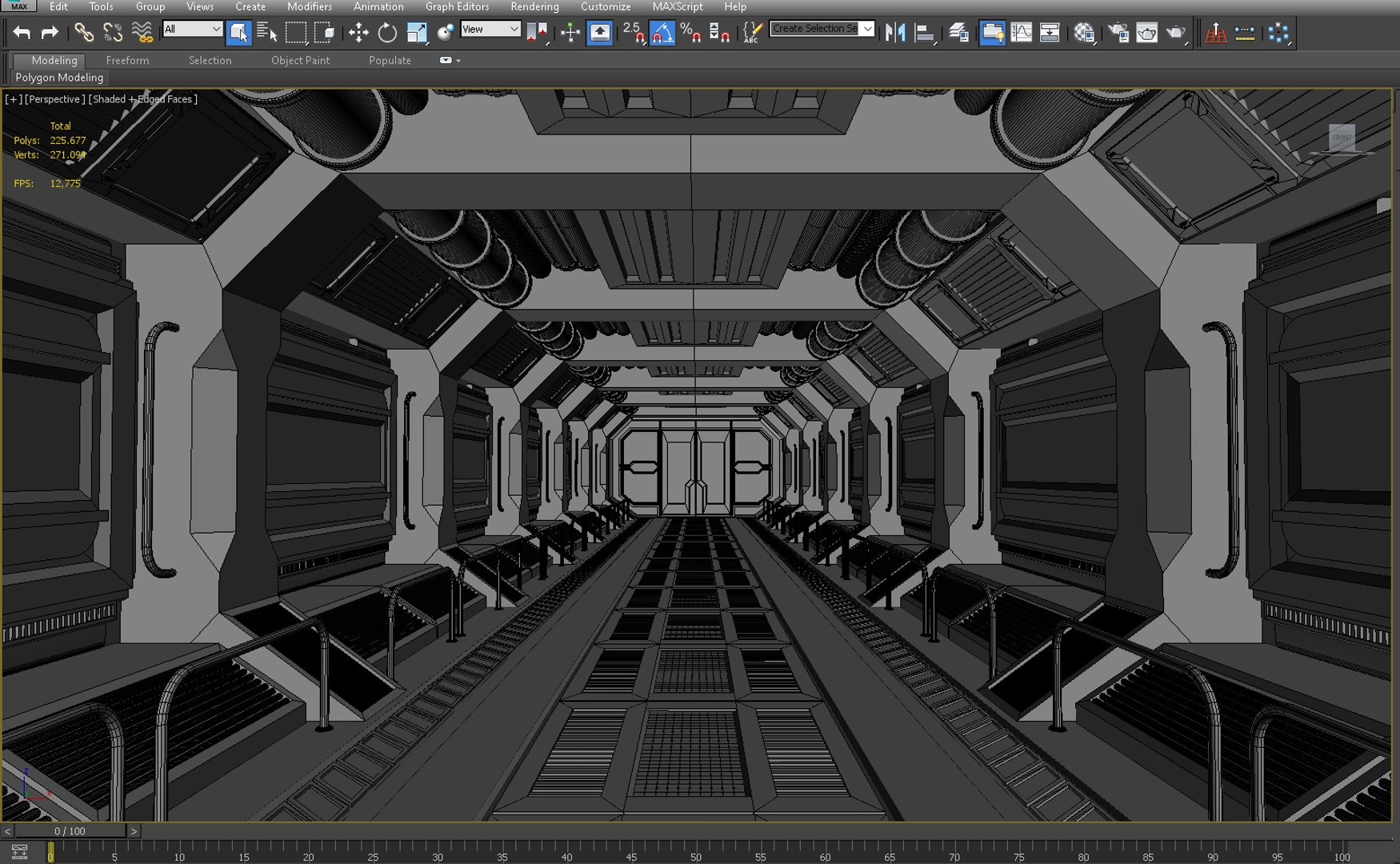Toggle the Ribbon display button

point(992,33)
